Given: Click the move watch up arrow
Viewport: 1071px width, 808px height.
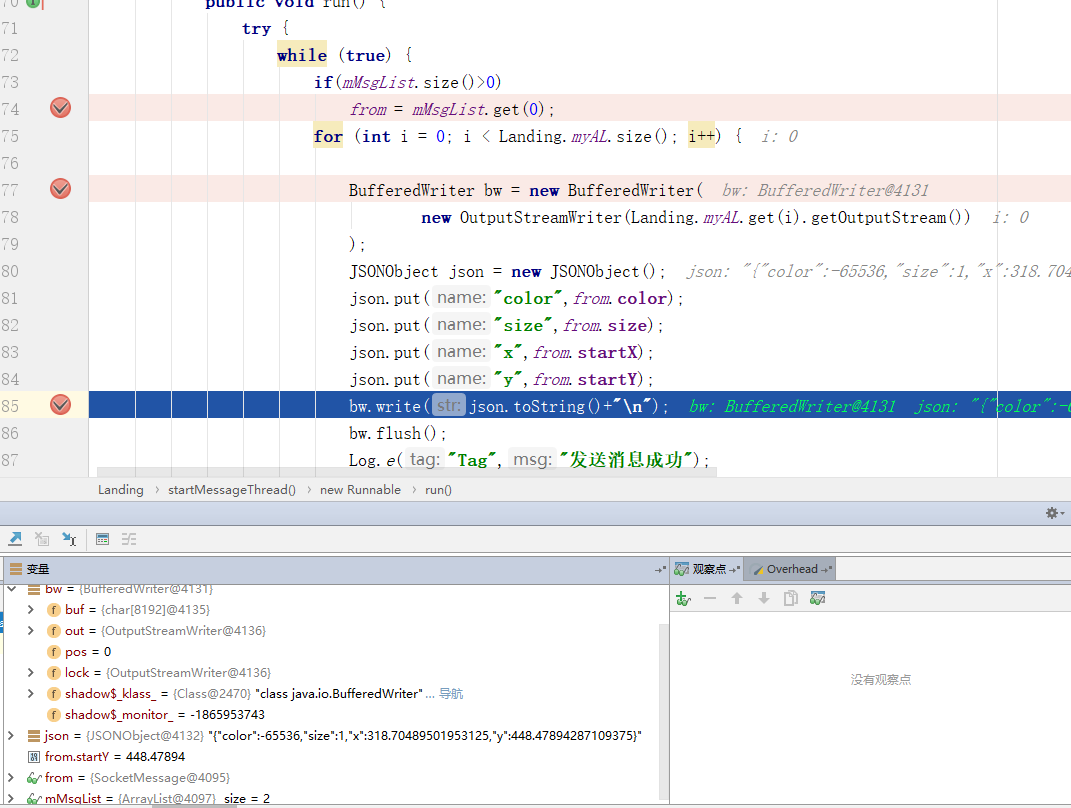Looking at the screenshot, I should click(x=737, y=599).
